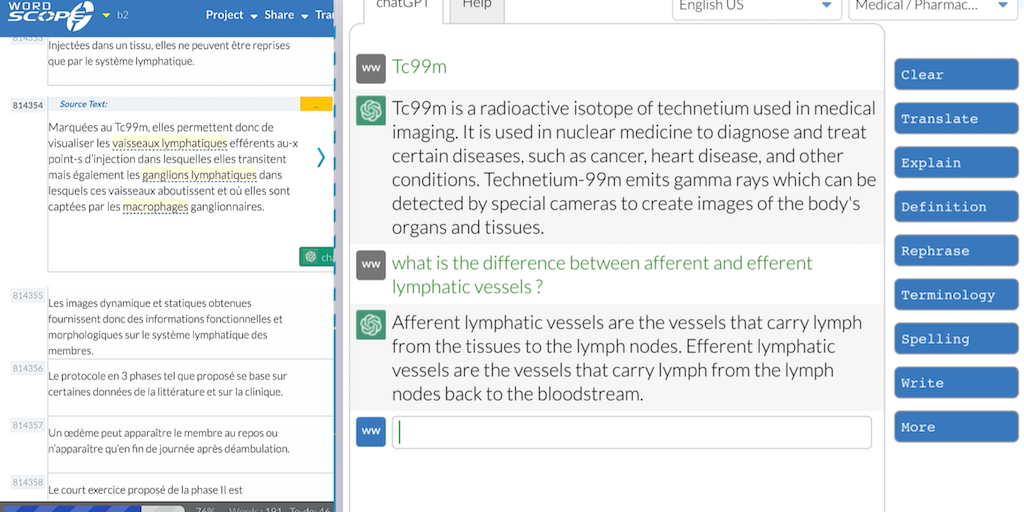This screenshot has height=512, width=1024.
Task: Select segment number 814354
Action: tap(27, 105)
